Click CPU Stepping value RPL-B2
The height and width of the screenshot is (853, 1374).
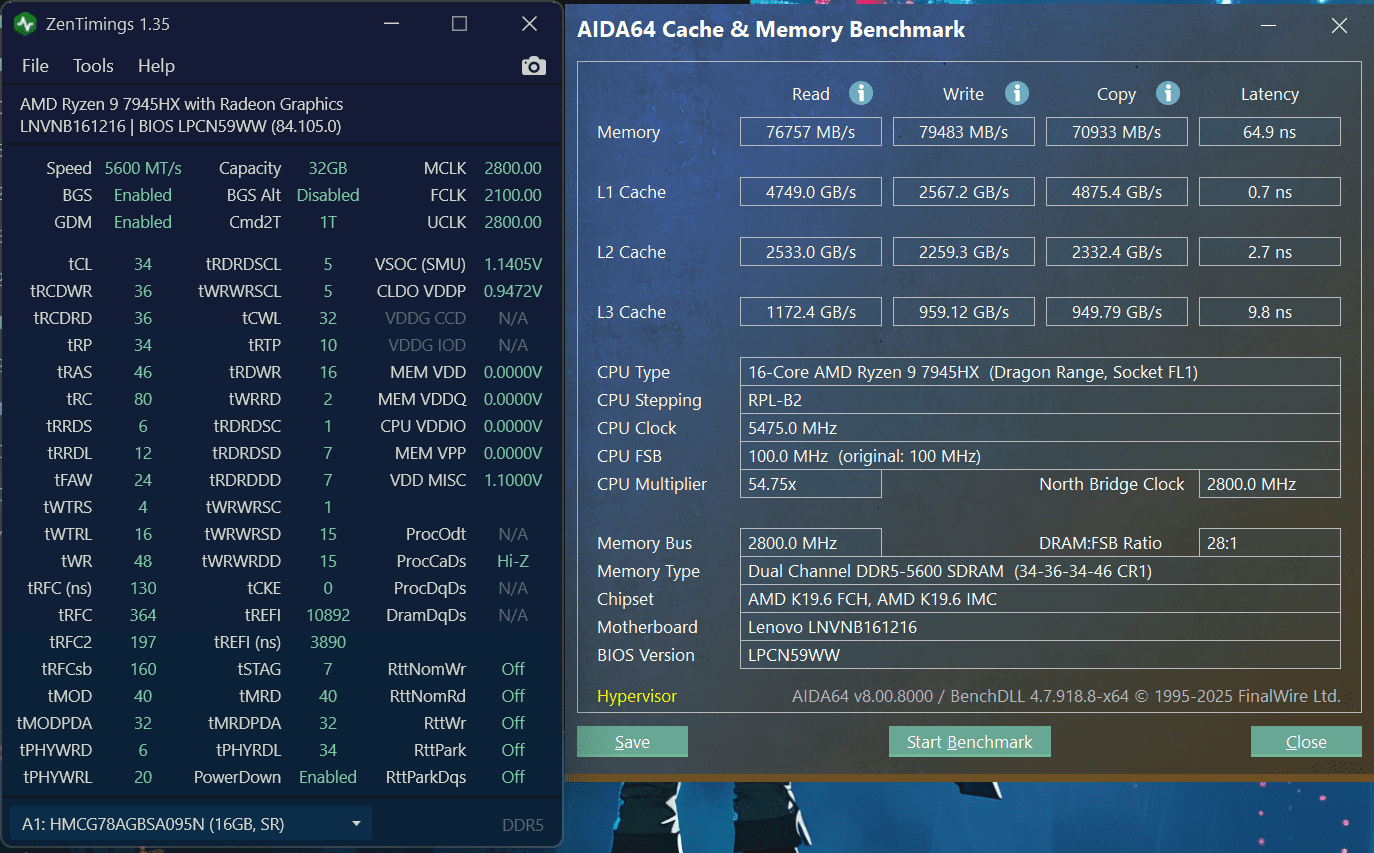[x=1040, y=400]
